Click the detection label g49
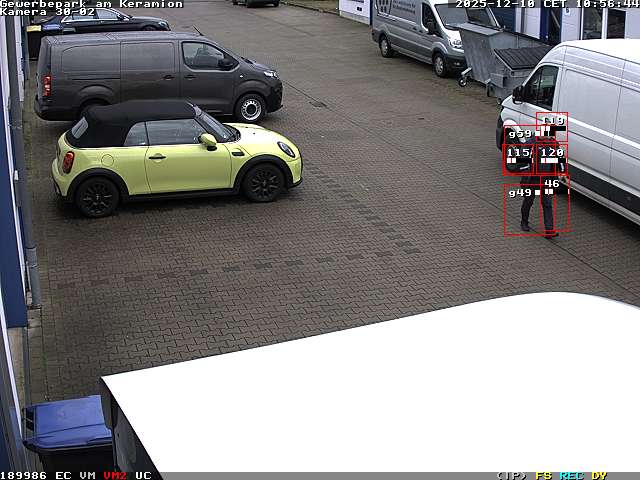The width and height of the screenshot is (640, 480). click(520, 193)
